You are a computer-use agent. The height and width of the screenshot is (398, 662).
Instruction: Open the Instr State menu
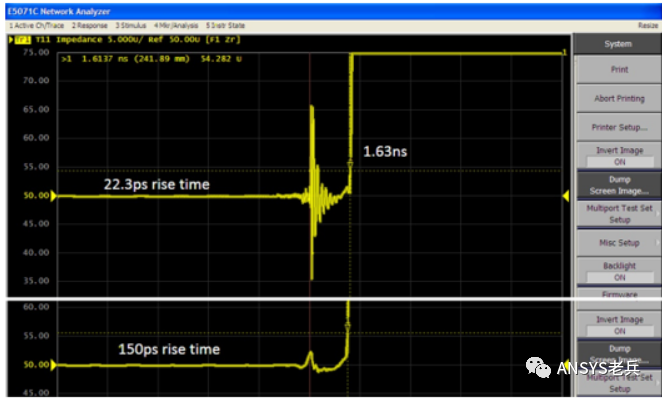pyautogui.click(x=225, y=25)
